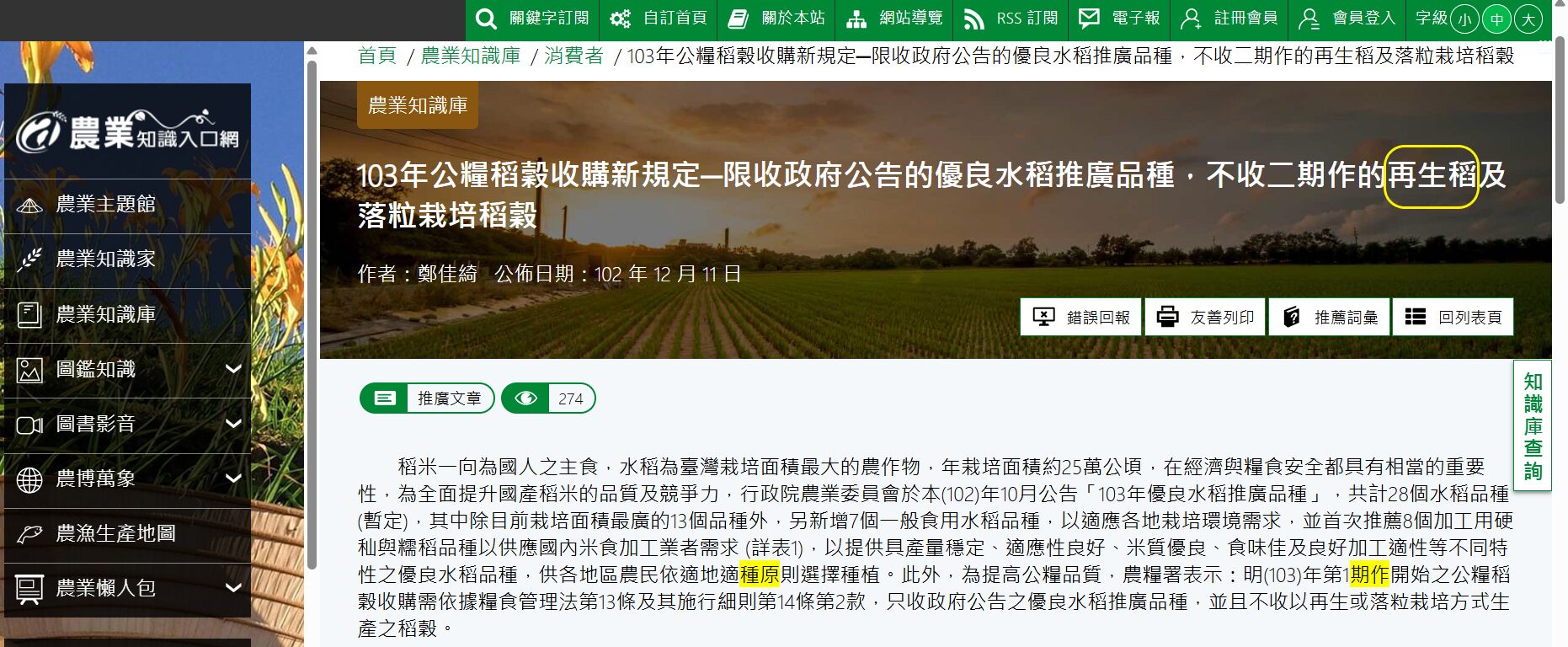Select medium (中) font size
The width and height of the screenshot is (1568, 647).
tap(1496, 19)
